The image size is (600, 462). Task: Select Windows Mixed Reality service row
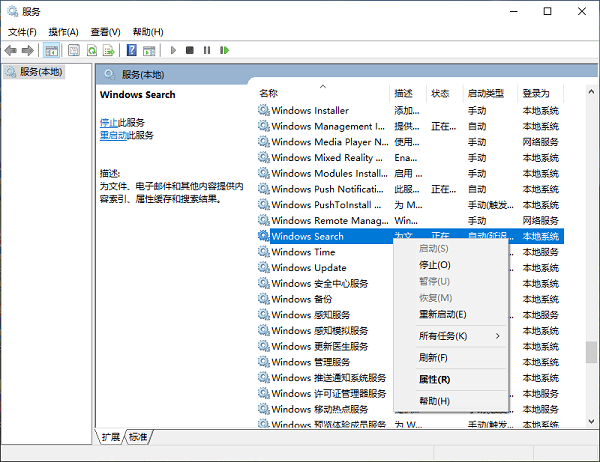pyautogui.click(x=410, y=157)
